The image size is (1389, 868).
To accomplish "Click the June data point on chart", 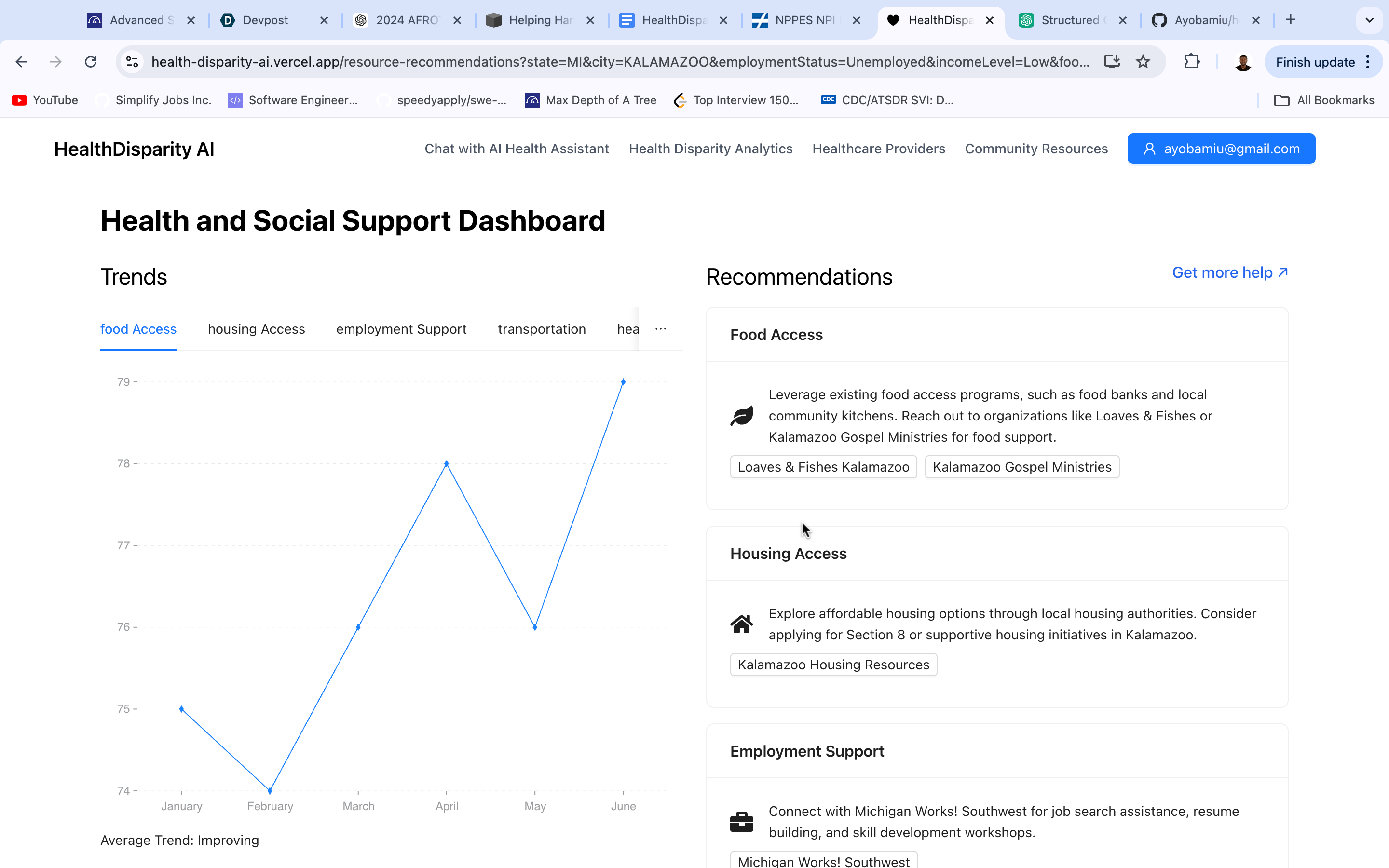I will point(623,382).
